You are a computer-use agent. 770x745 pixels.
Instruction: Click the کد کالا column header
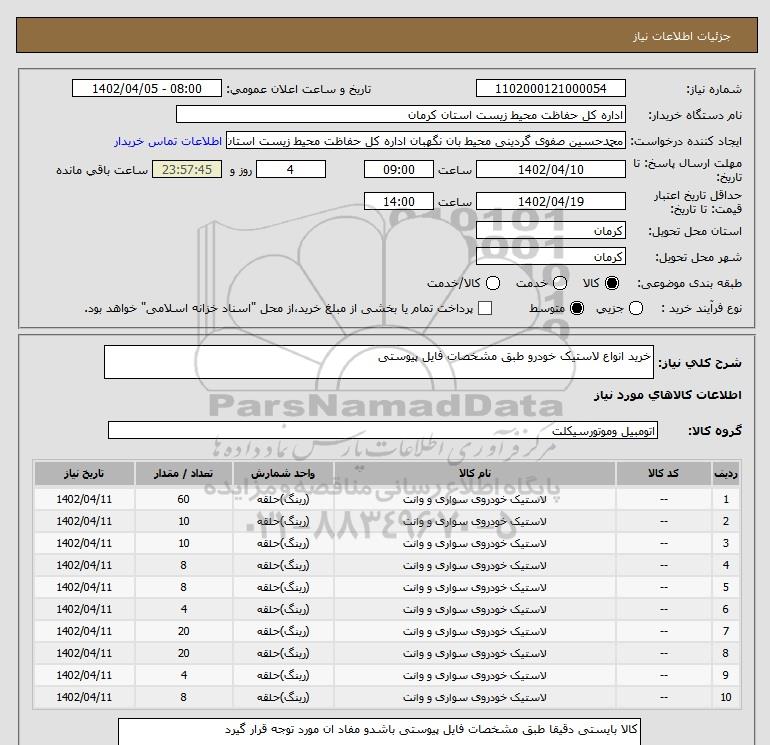click(x=663, y=473)
